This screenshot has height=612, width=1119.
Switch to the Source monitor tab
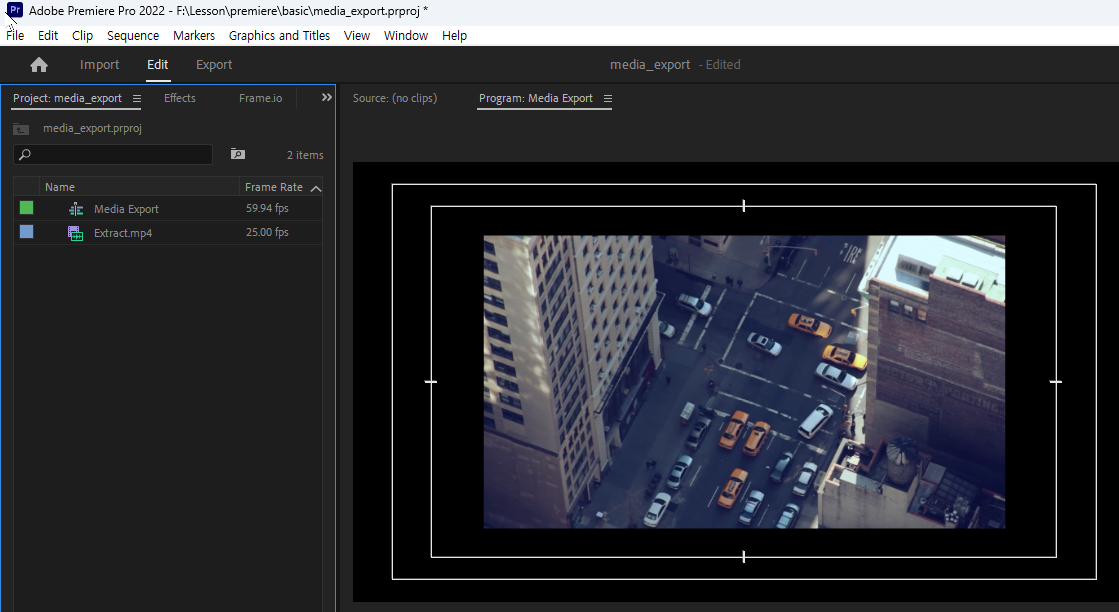[x=395, y=98]
